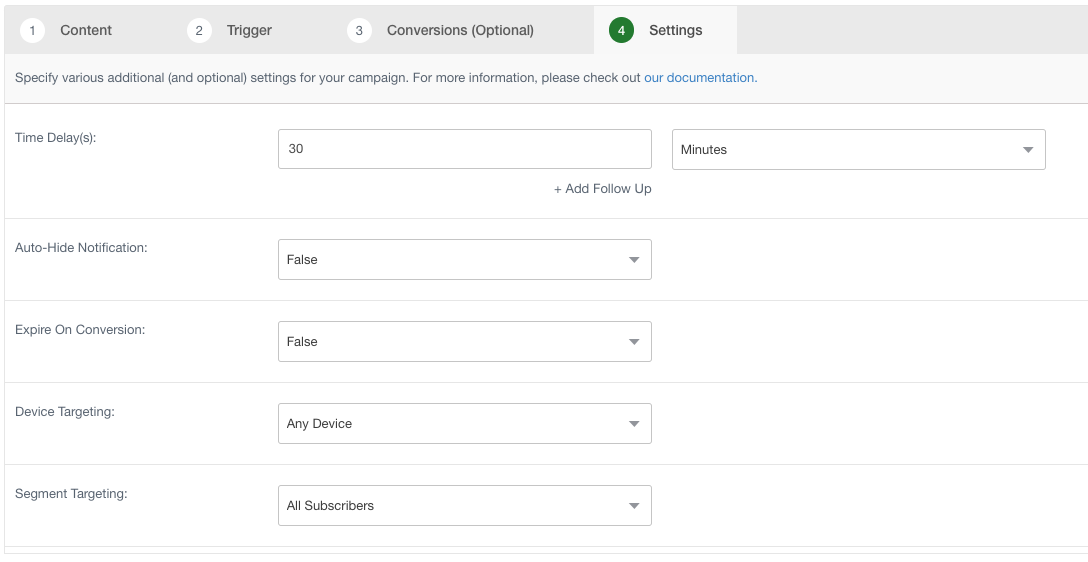Click the Segment Targeting dropdown arrow
The width and height of the screenshot is (1088, 562).
coord(633,506)
